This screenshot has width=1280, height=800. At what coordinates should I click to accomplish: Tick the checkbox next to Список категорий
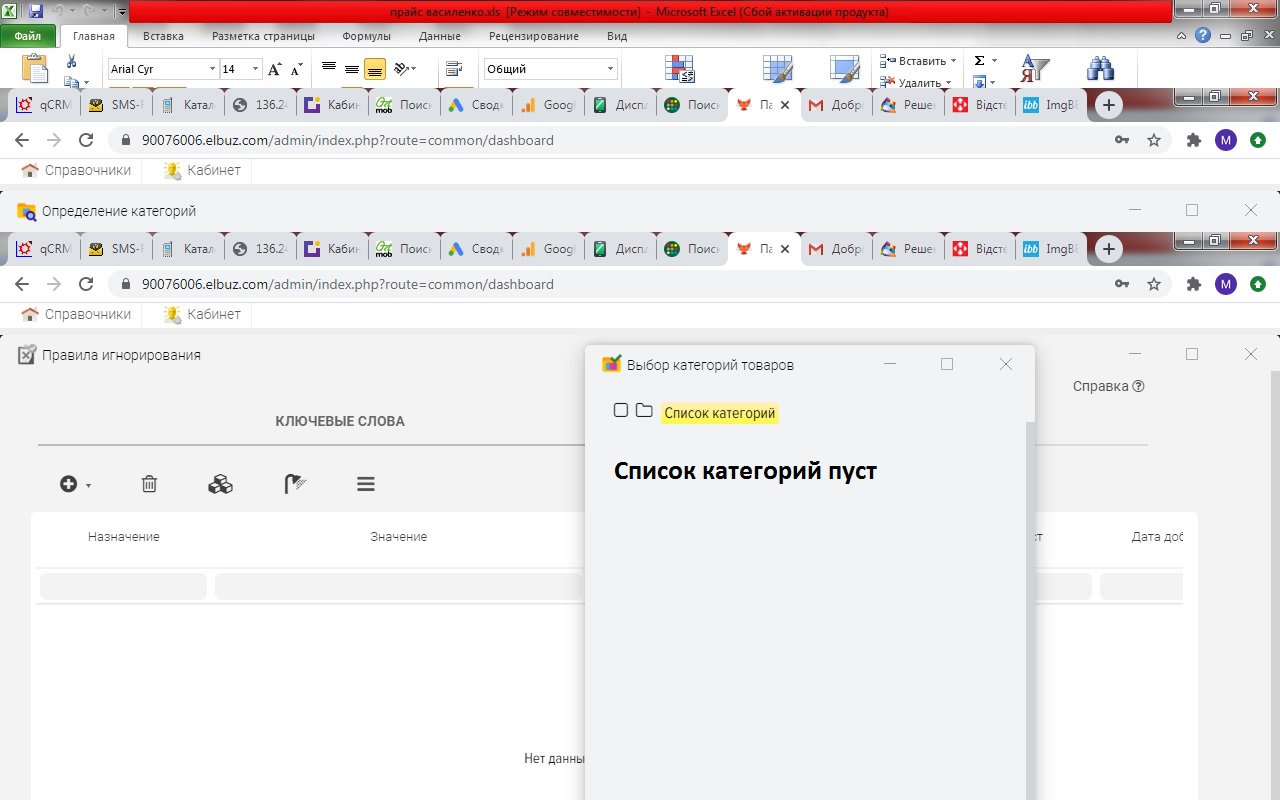tap(621, 410)
